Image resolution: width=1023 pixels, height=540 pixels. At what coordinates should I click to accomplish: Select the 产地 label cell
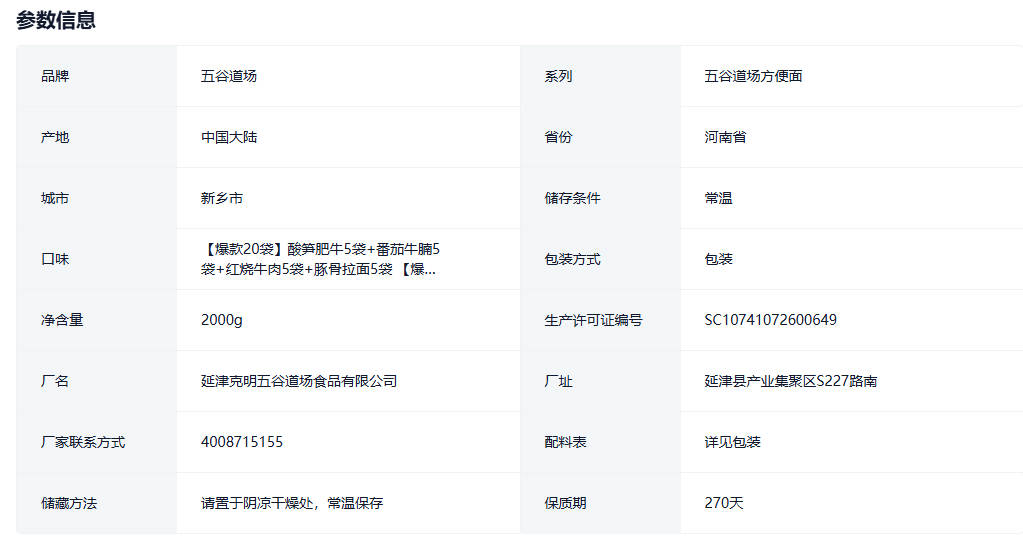click(97, 137)
